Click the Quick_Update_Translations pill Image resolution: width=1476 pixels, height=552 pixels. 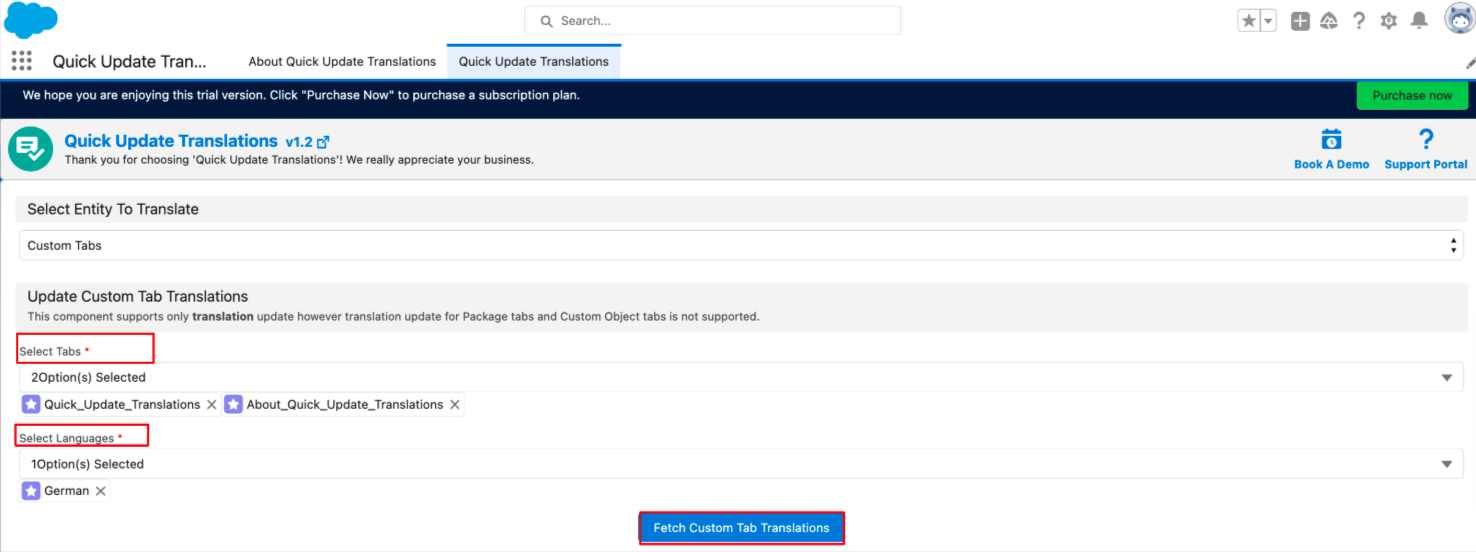[x=121, y=405]
